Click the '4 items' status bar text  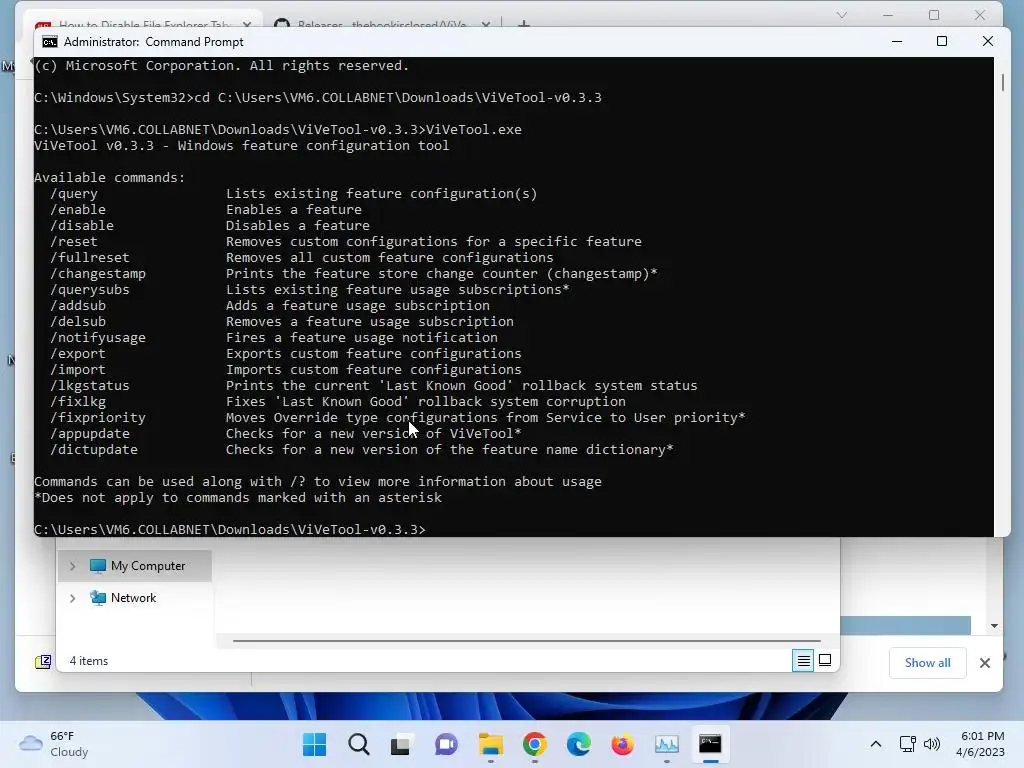pos(89,661)
